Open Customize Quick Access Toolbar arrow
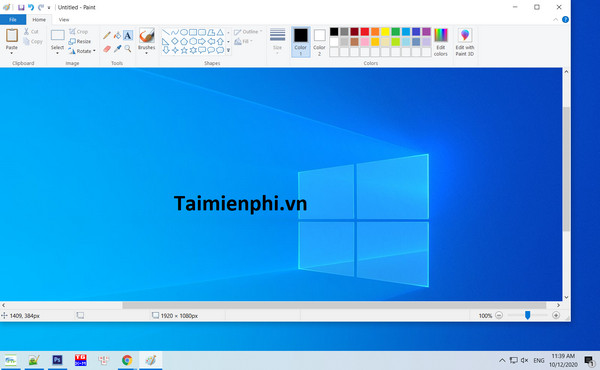 49,8
